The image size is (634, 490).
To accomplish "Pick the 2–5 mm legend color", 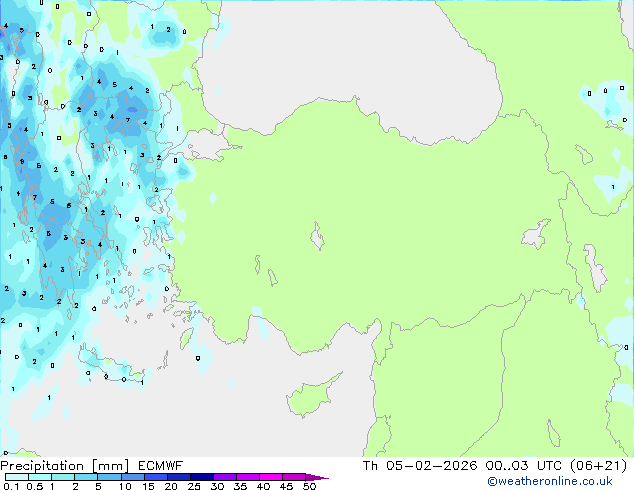I will click(x=86, y=477).
